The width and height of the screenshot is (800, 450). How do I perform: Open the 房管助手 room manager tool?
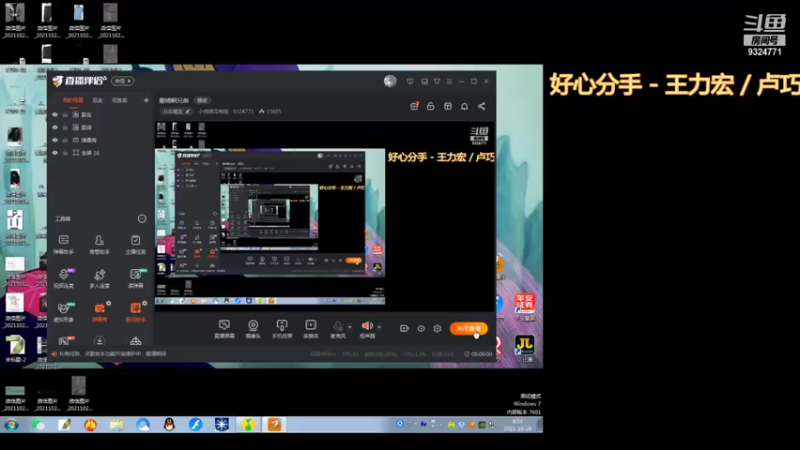[99, 243]
